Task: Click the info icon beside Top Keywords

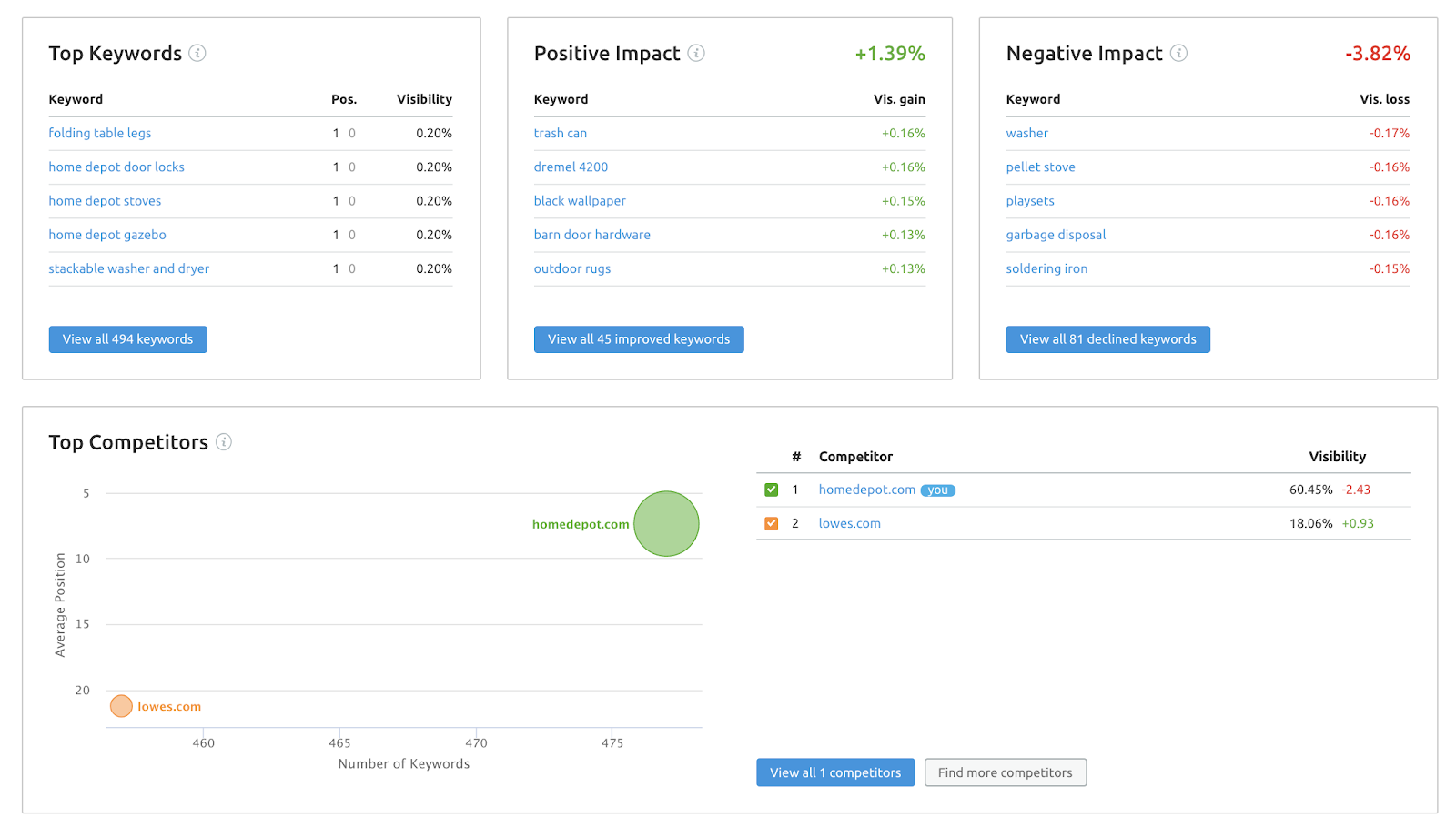Action: (197, 54)
